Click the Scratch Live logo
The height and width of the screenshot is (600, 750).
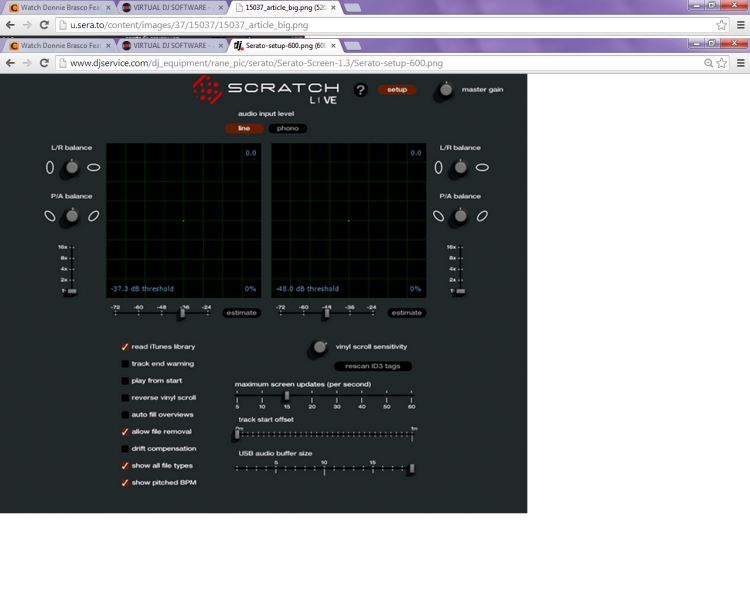click(266, 90)
